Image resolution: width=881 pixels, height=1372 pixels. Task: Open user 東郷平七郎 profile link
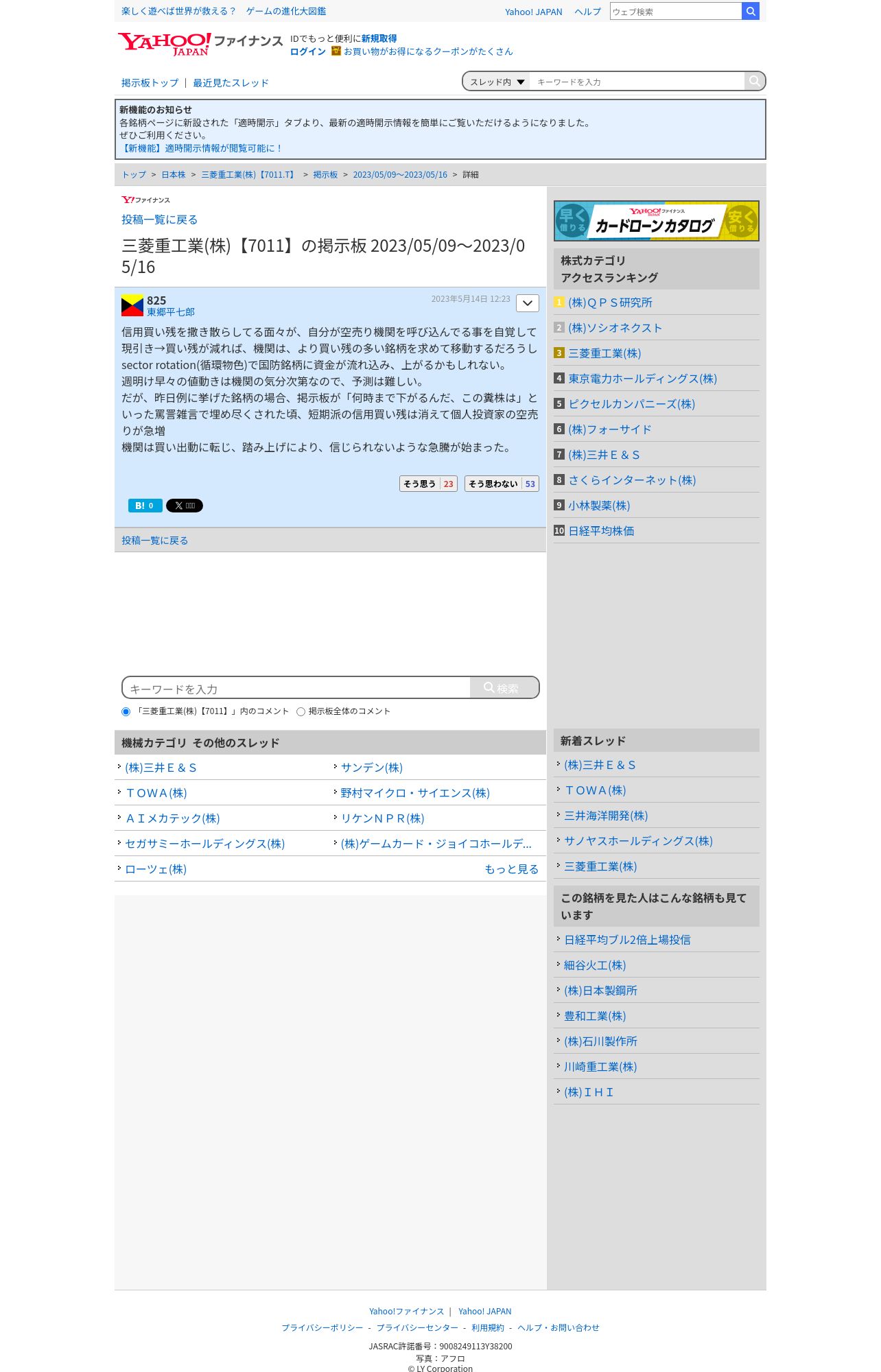[171, 312]
